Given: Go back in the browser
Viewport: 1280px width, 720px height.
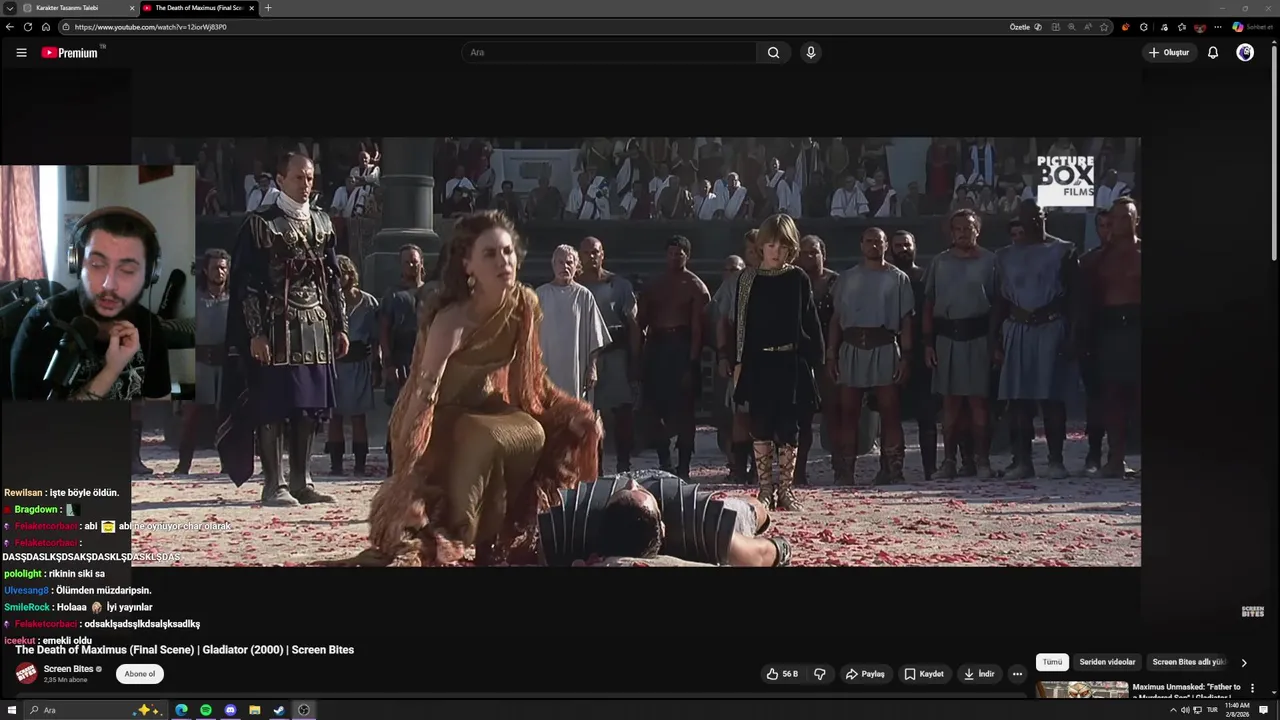Looking at the screenshot, I should click(x=10, y=27).
